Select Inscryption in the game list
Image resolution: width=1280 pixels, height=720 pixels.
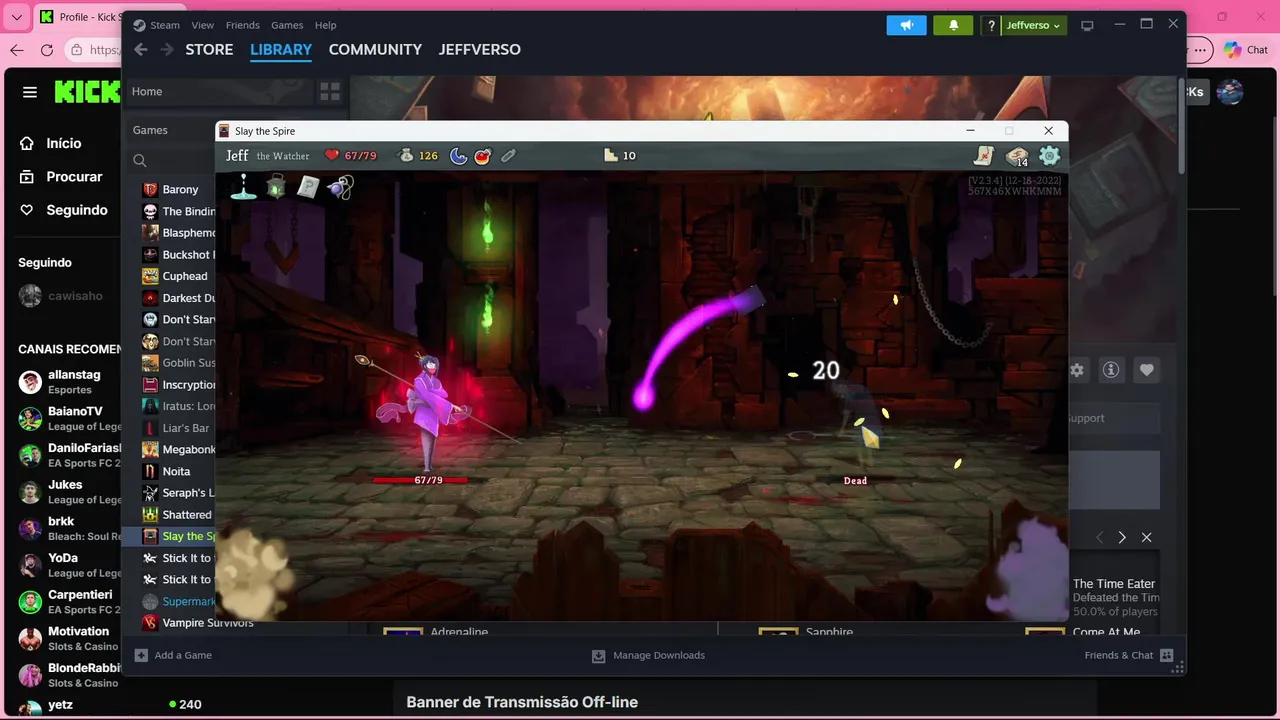pyautogui.click(x=178, y=384)
